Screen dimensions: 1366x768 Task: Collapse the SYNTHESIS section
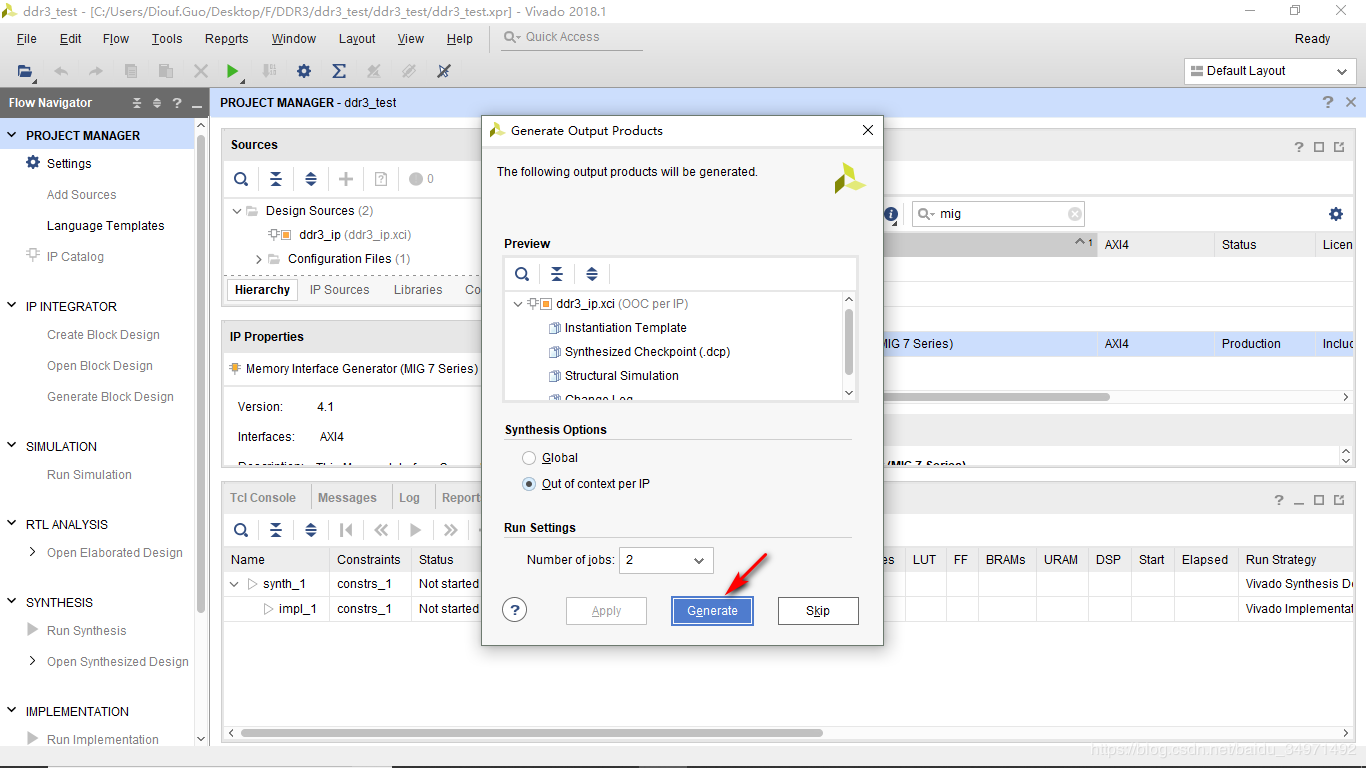coord(12,602)
